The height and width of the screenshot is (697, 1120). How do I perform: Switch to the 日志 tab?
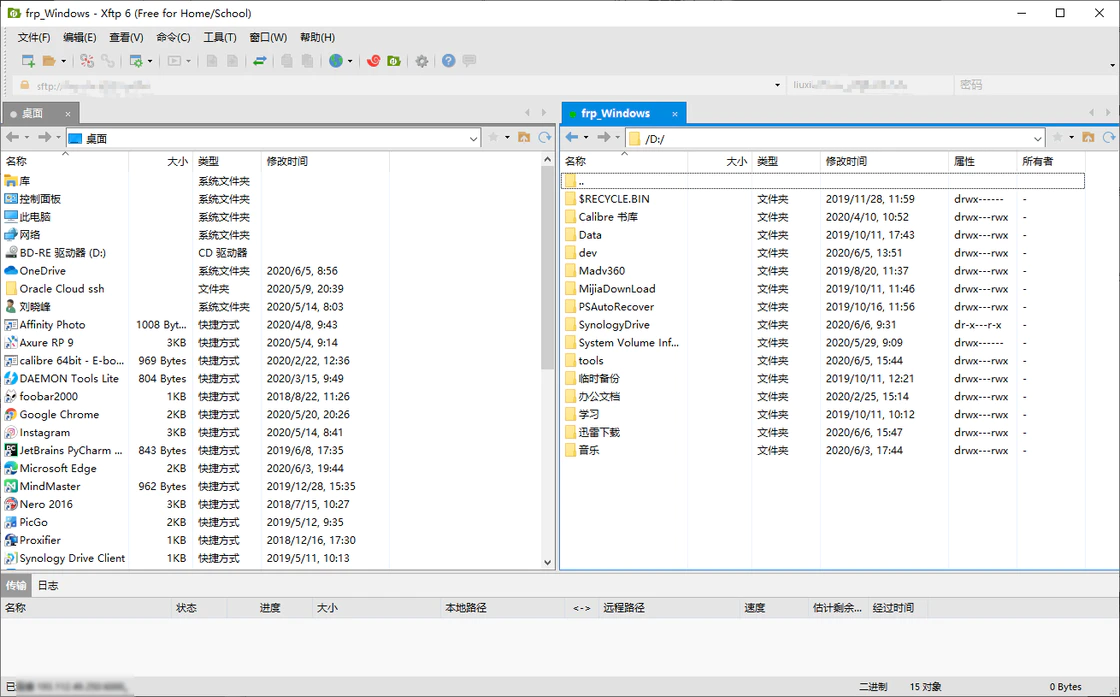[45, 585]
